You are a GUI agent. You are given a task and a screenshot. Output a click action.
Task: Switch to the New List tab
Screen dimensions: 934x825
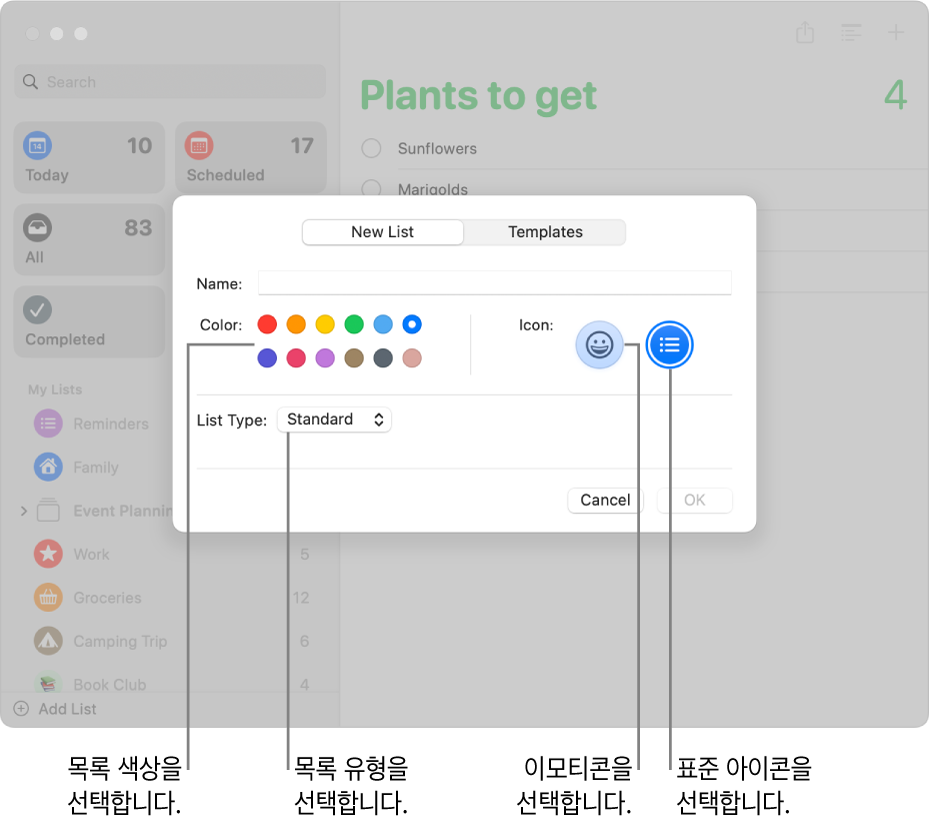[x=382, y=232]
